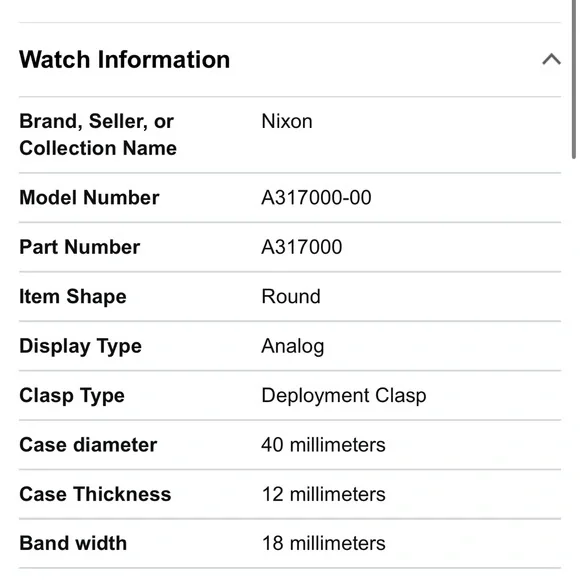Click the Display Type label

coord(80,346)
